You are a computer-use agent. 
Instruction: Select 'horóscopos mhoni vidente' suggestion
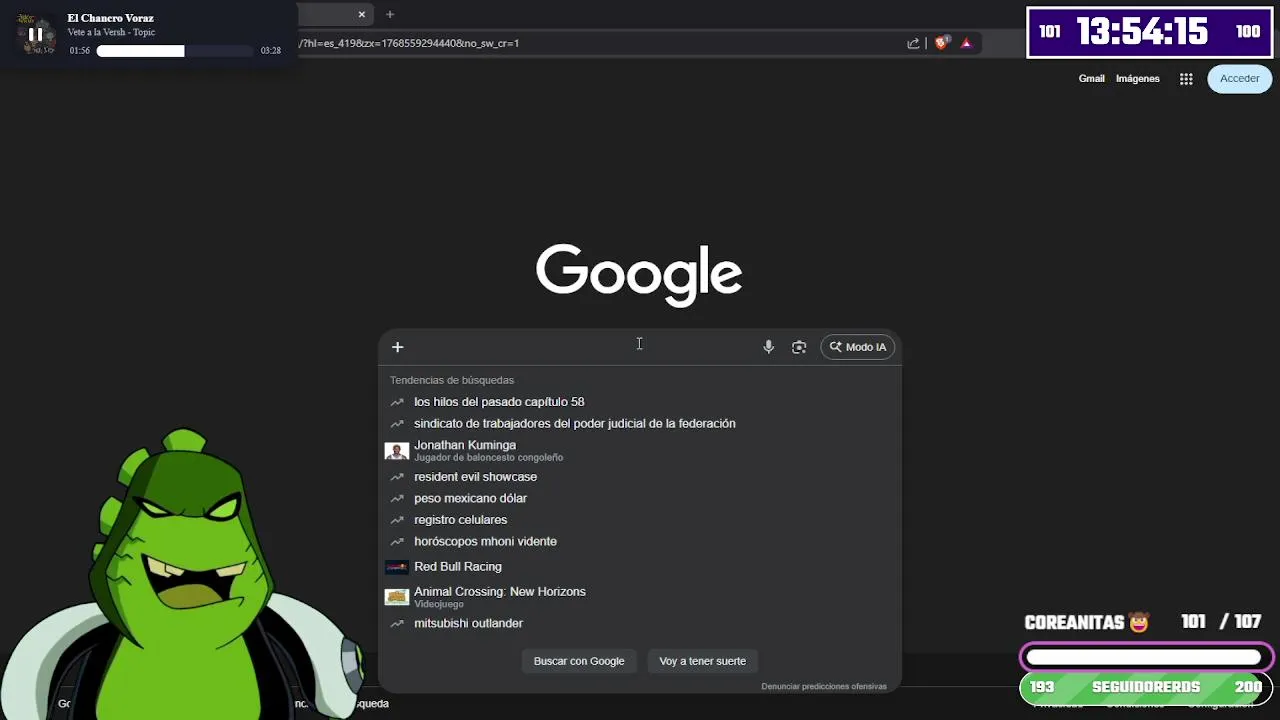coord(640,542)
